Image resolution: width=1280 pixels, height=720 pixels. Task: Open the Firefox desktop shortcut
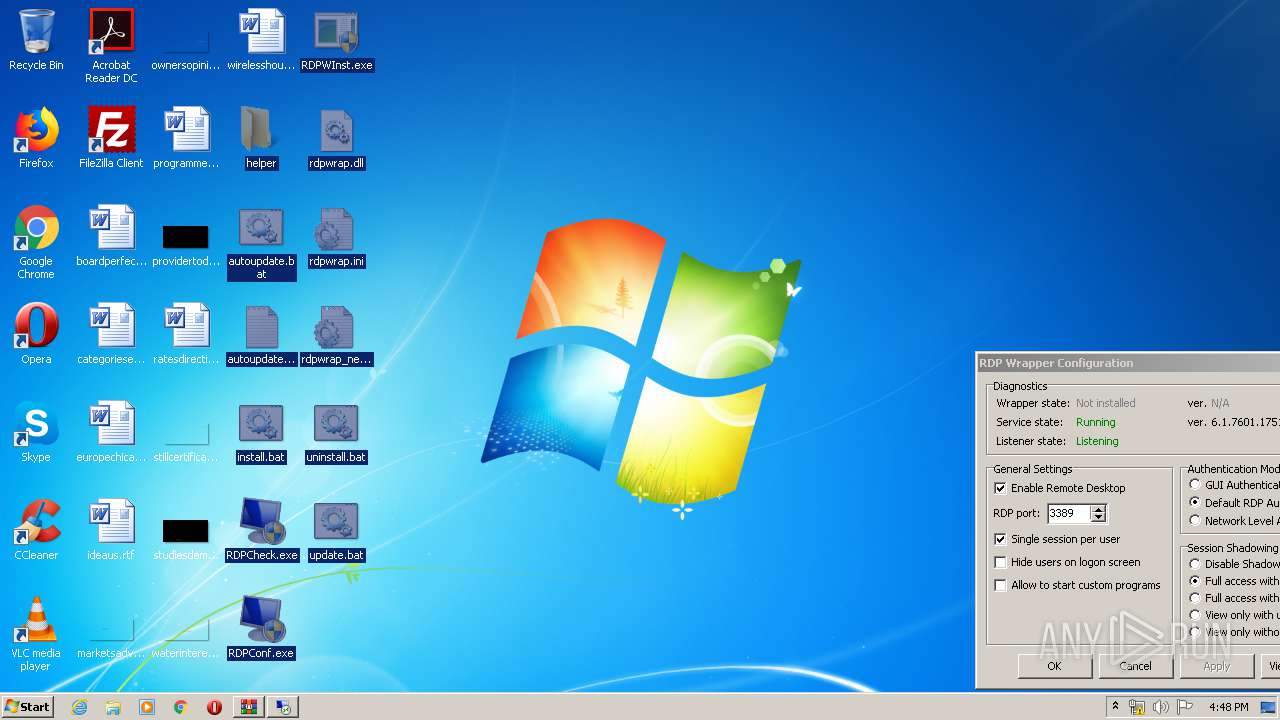pyautogui.click(x=36, y=138)
